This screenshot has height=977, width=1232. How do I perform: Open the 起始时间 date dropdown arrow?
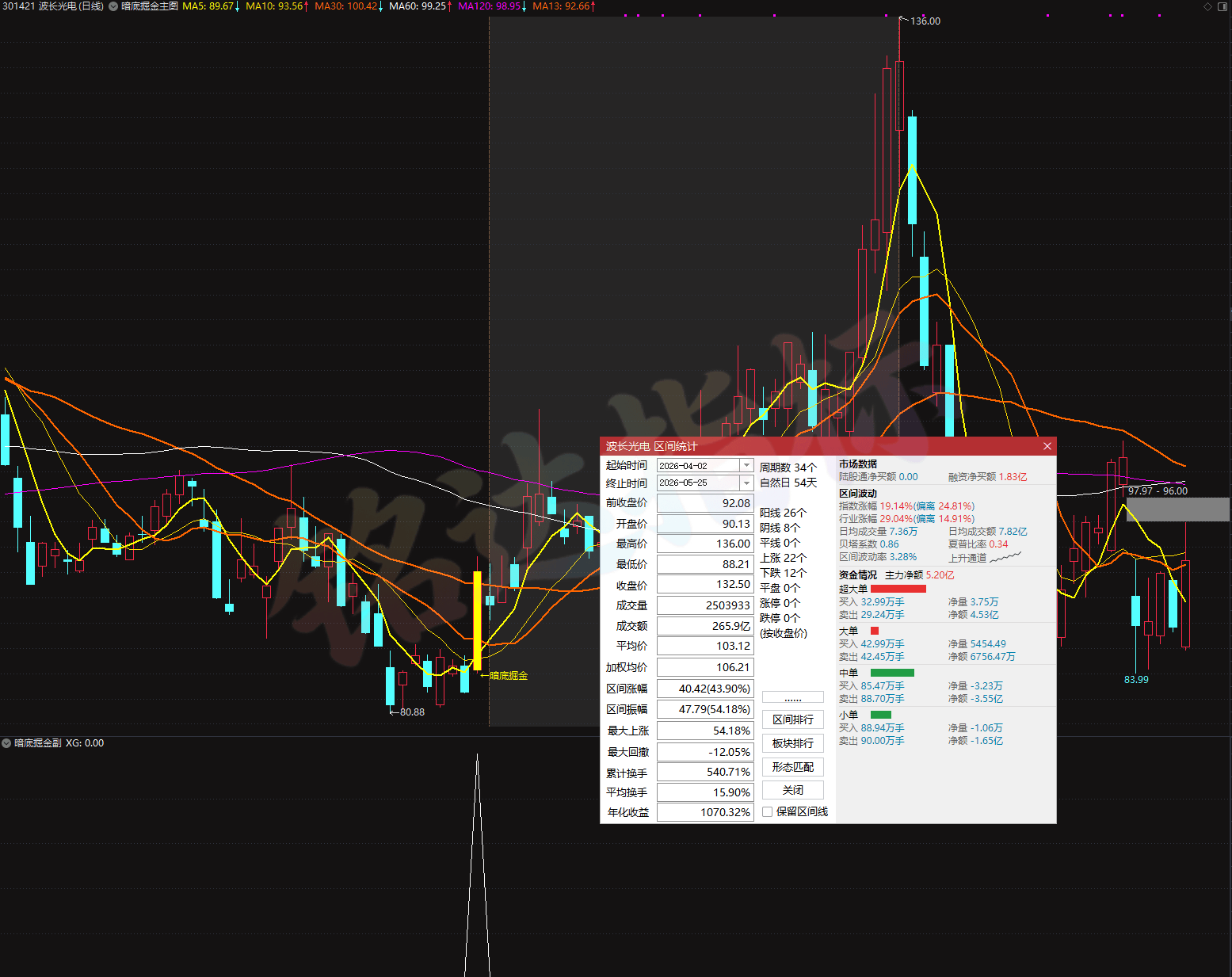pos(746,466)
